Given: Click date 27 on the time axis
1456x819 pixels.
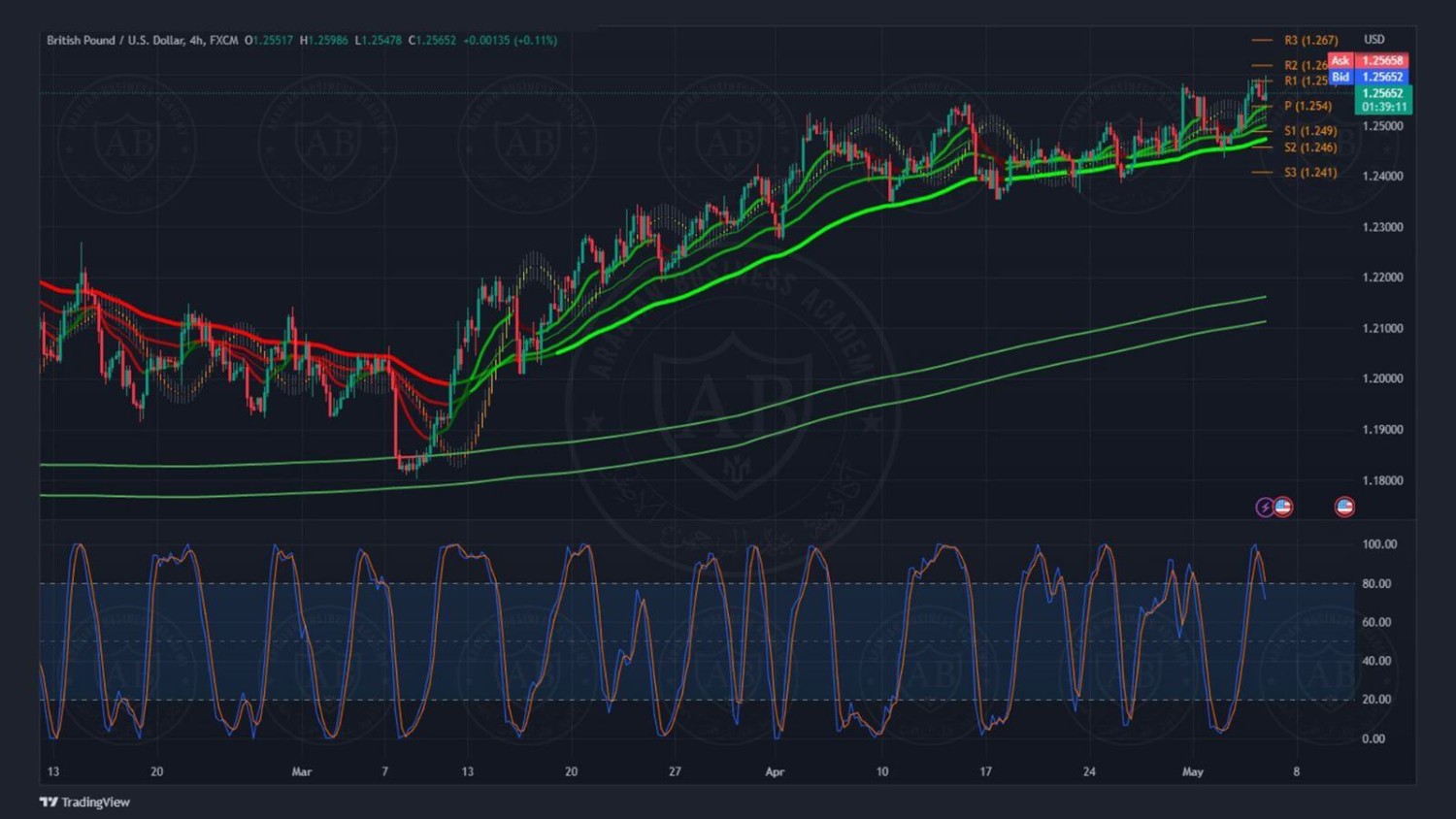Looking at the screenshot, I should tap(675, 771).
